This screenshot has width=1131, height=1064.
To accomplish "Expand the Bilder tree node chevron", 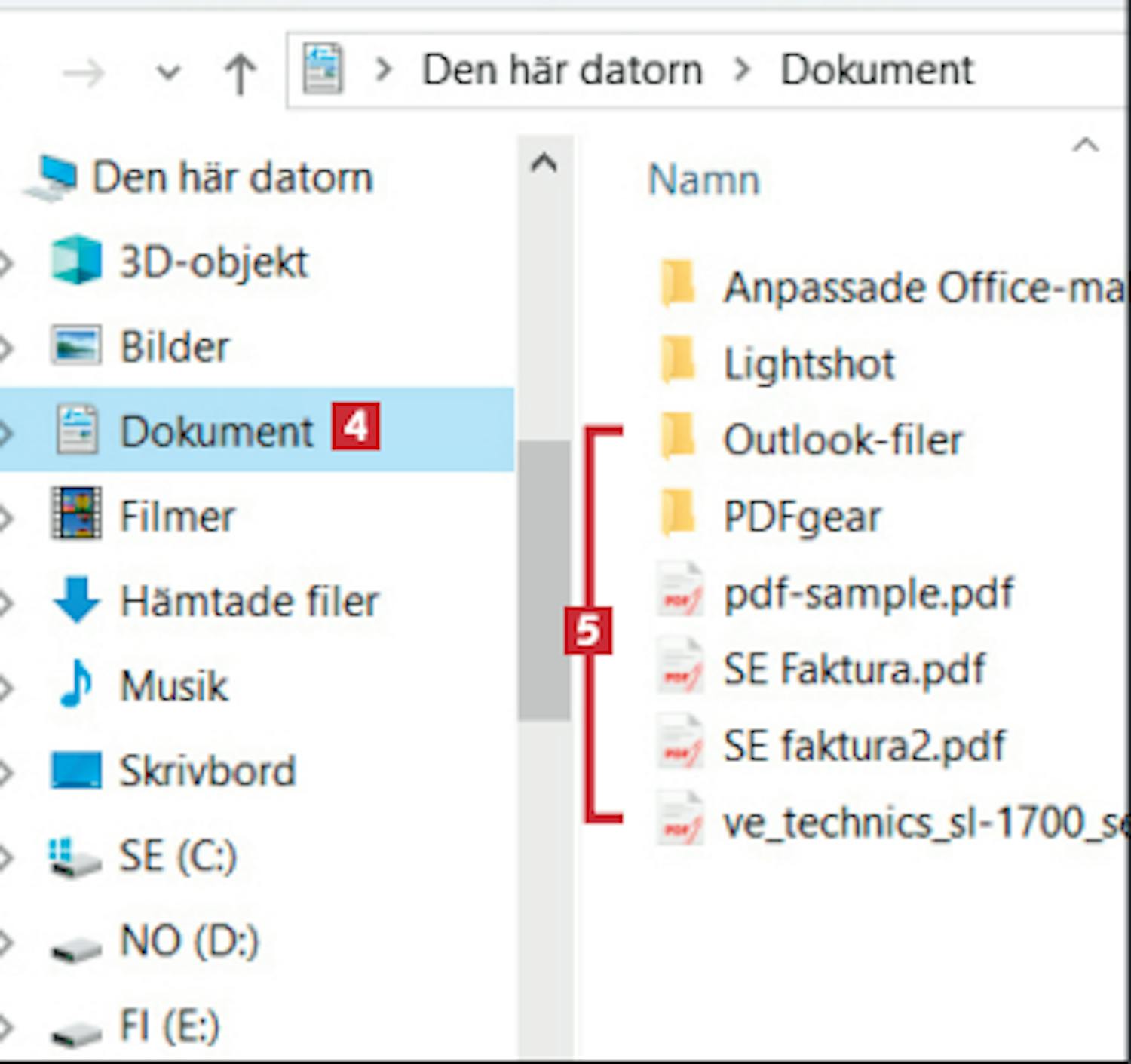I will point(7,348).
